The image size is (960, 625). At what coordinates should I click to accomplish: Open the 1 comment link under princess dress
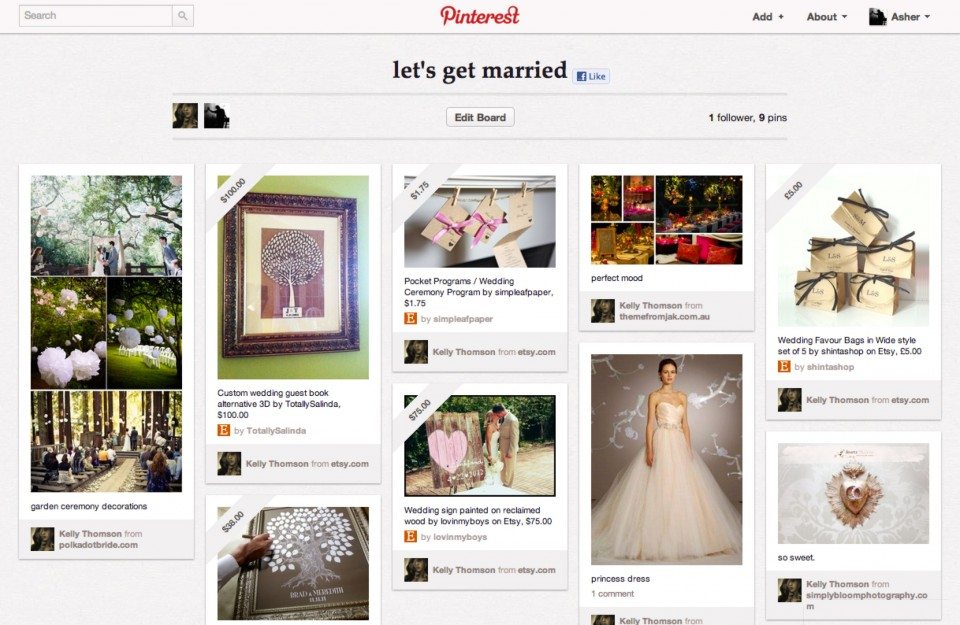pos(612,594)
